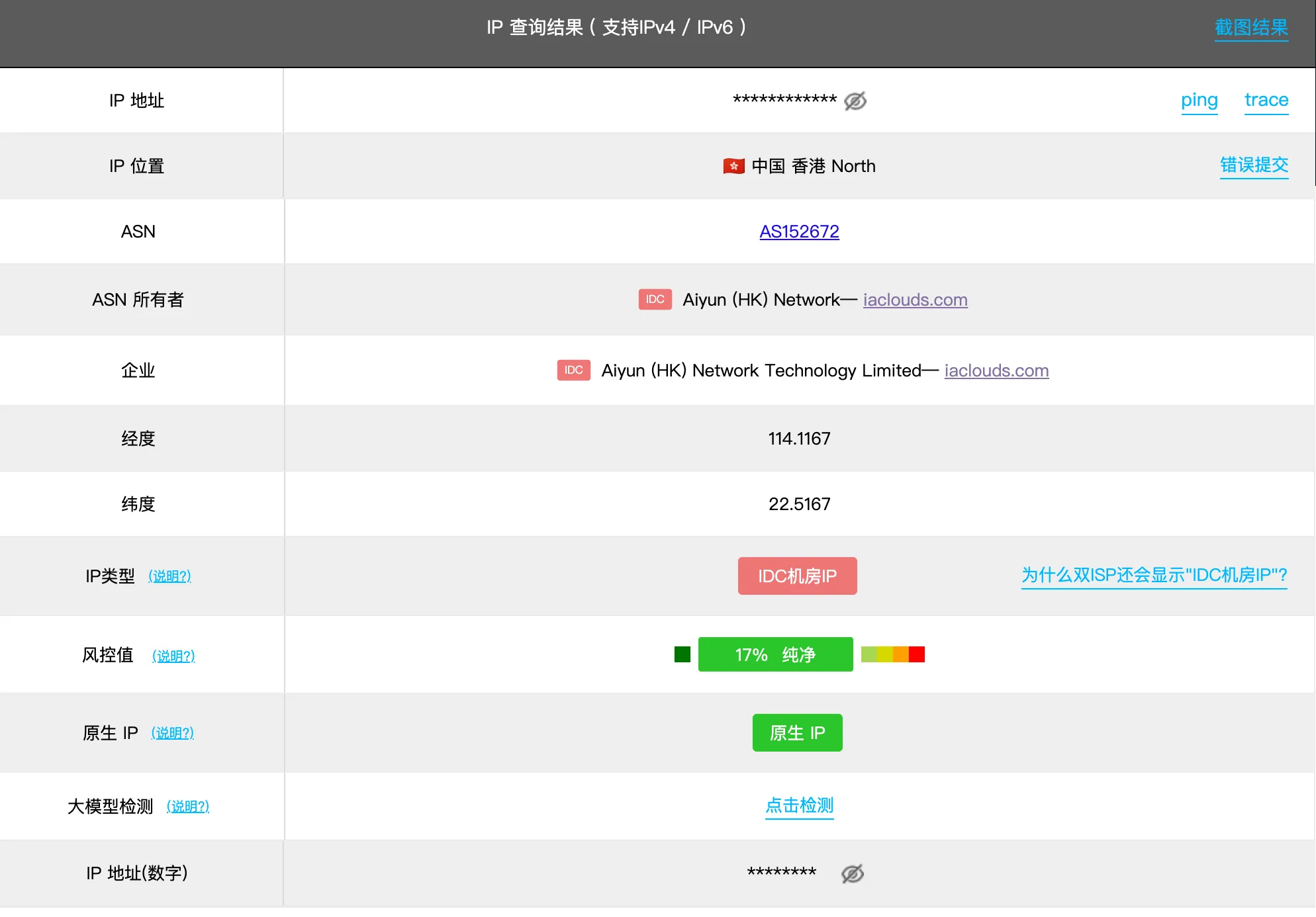Open the dual-ISP IDC机房IP explanation link
1316x917 pixels.
pos(1154,575)
